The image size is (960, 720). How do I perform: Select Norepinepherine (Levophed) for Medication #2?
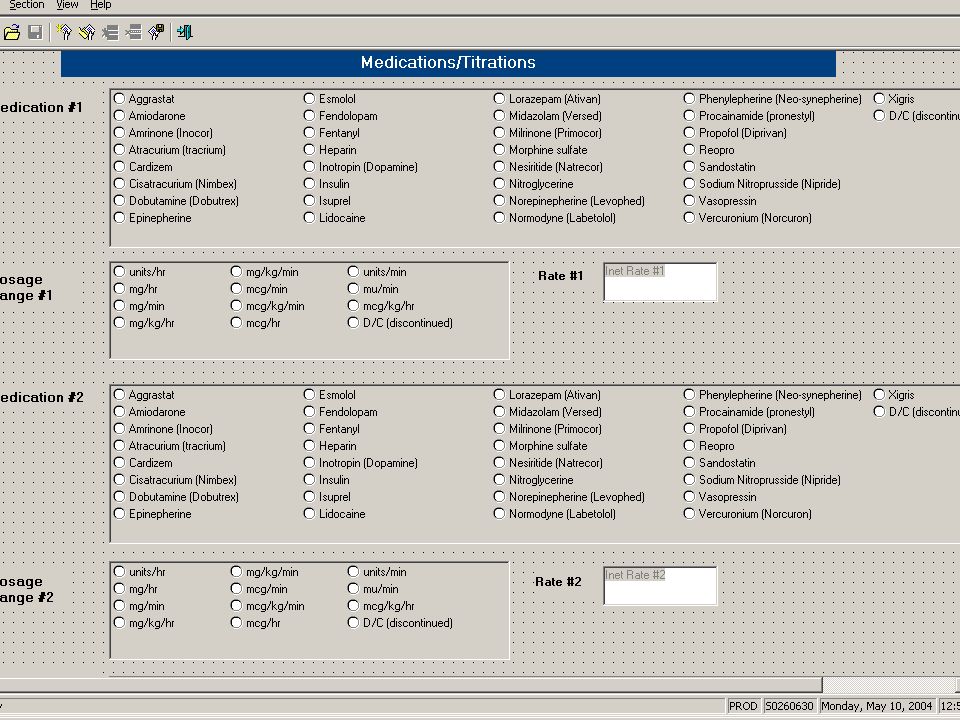[x=499, y=497]
